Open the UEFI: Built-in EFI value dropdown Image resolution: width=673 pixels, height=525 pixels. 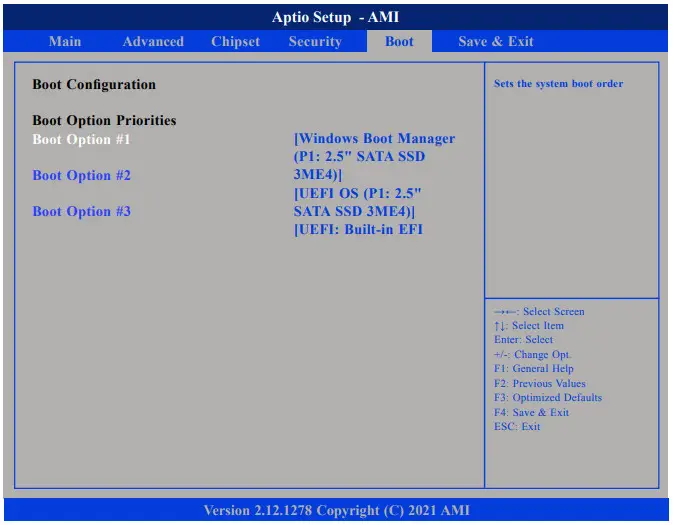coord(358,229)
